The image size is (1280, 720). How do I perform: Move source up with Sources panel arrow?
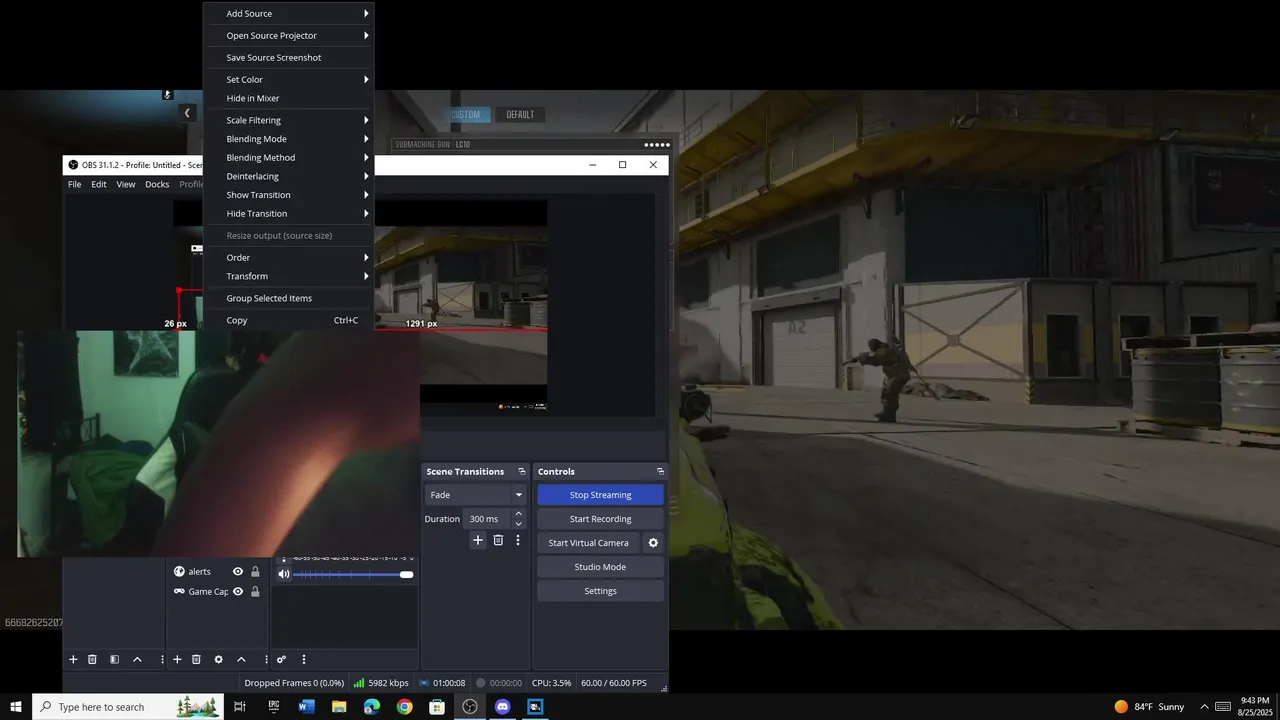(241, 659)
